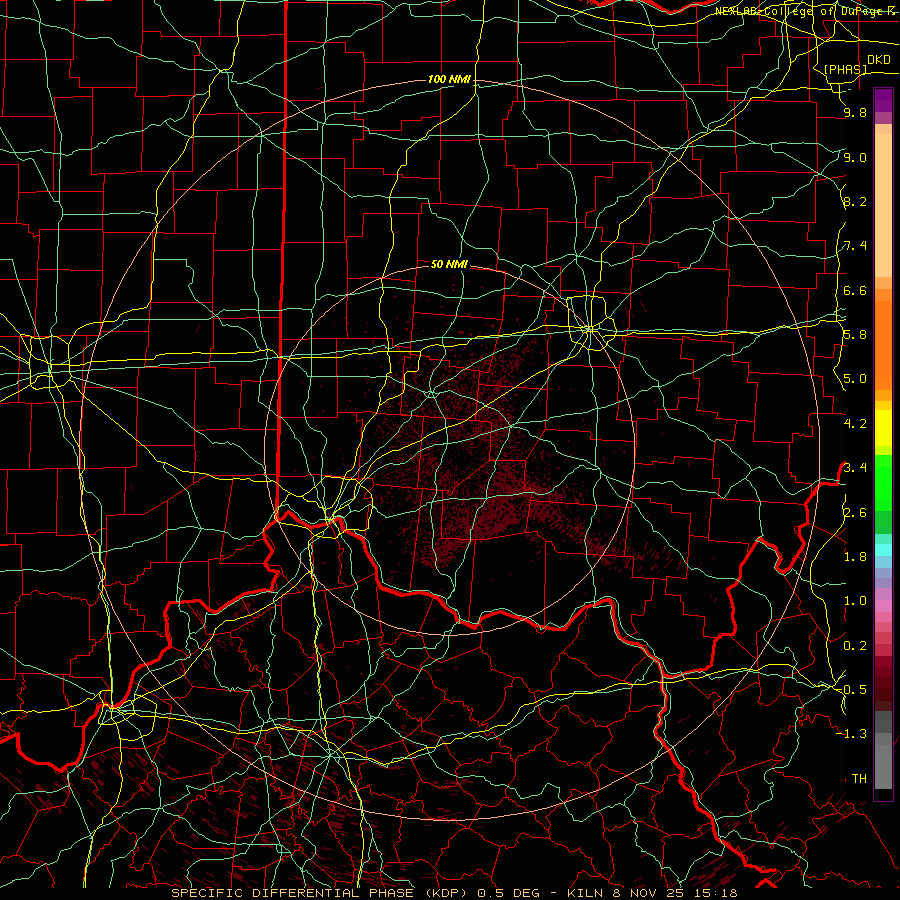The width and height of the screenshot is (900, 900).
Task: Pick the peach segment of the color bar
Action: [x=883, y=205]
